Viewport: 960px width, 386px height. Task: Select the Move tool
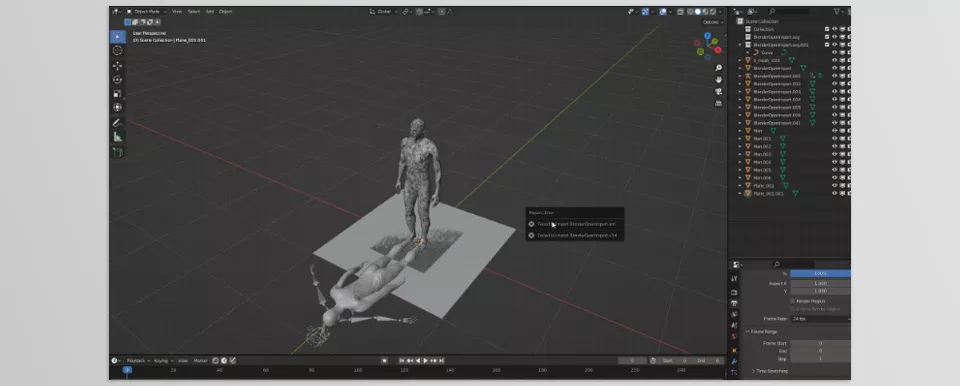(118, 66)
